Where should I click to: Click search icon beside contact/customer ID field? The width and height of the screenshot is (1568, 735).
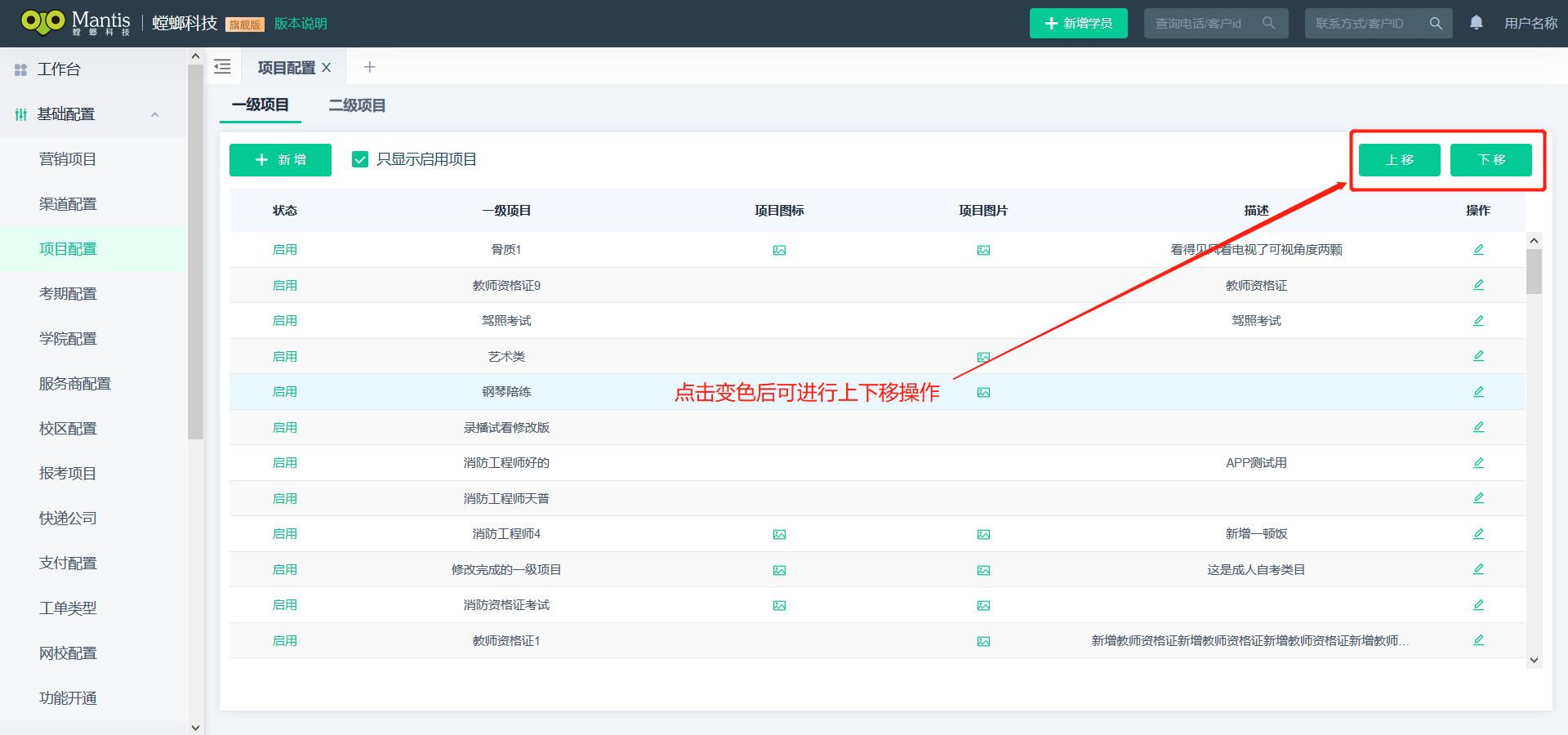point(1436,23)
